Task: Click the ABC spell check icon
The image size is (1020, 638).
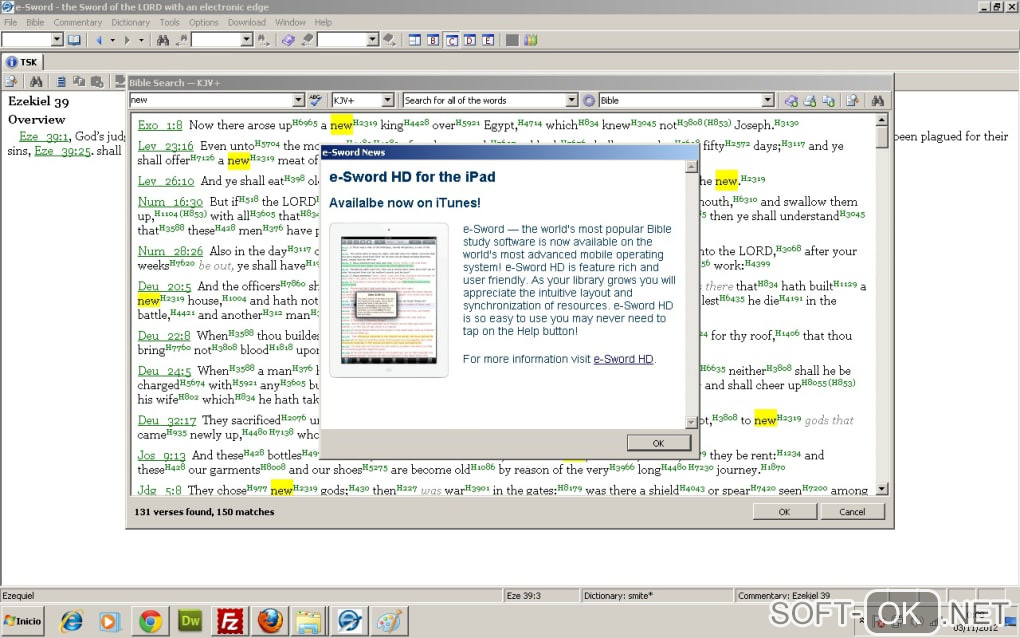Action: click(x=315, y=100)
